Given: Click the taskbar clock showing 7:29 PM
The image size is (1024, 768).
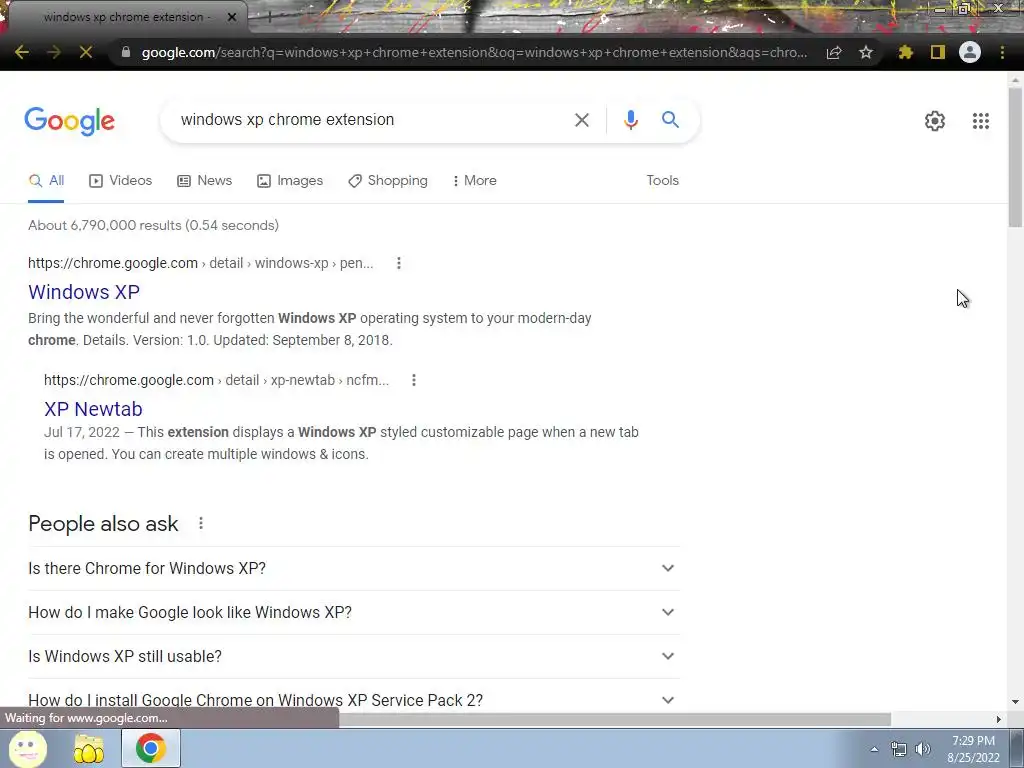Looking at the screenshot, I should click(973, 749).
